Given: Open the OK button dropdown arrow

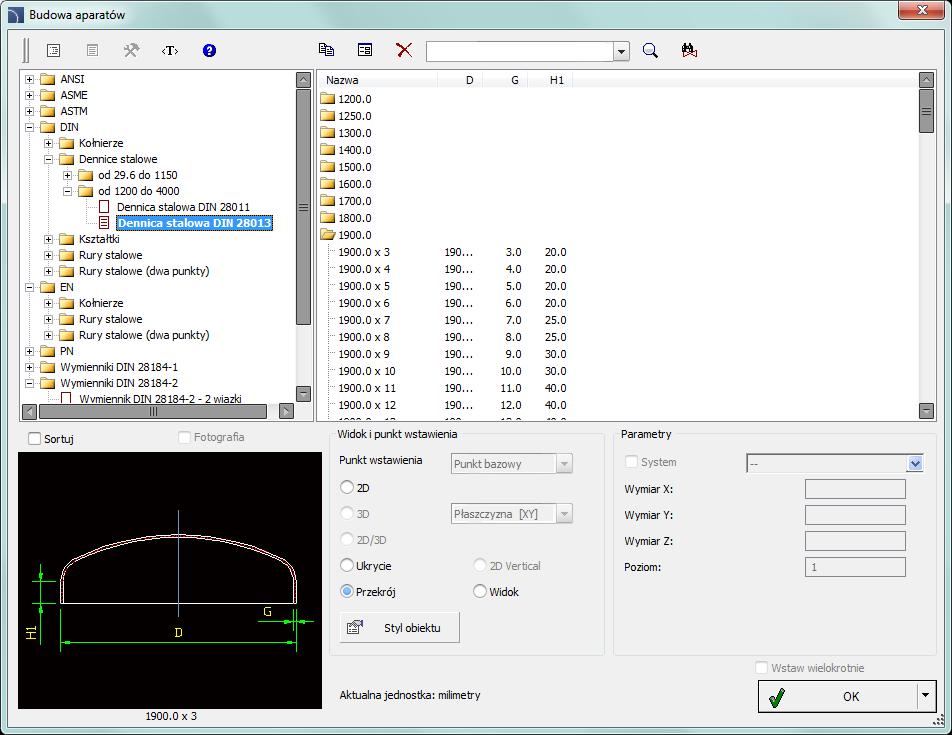Looking at the screenshot, I should (926, 696).
